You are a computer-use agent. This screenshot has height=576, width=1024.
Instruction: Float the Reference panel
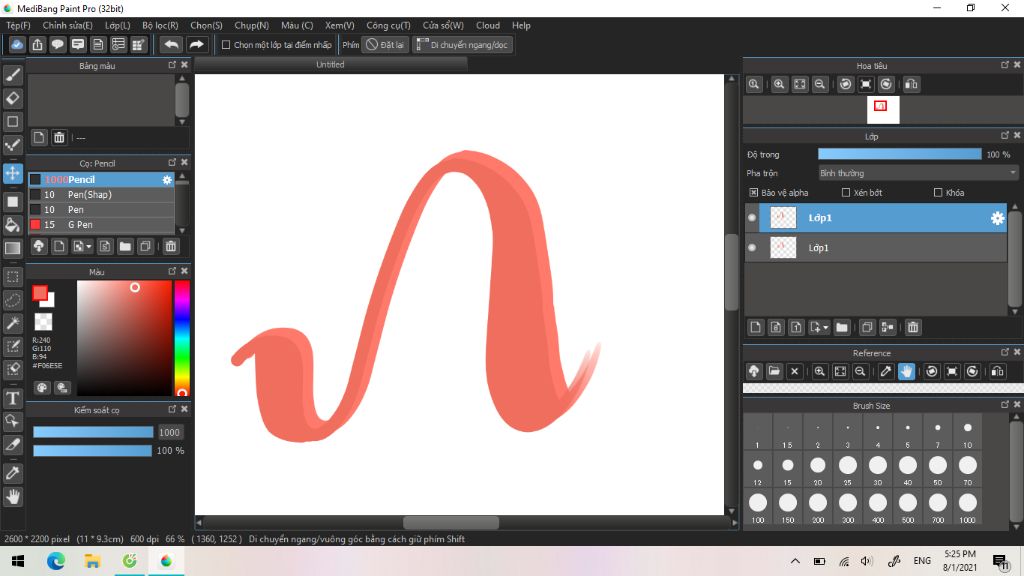click(x=1005, y=352)
